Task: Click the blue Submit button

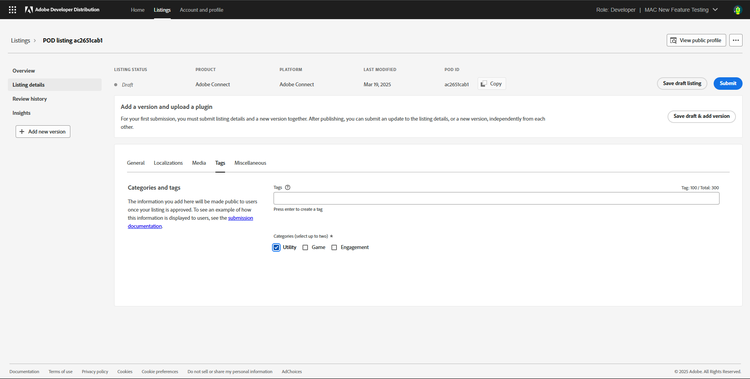Action: [728, 83]
